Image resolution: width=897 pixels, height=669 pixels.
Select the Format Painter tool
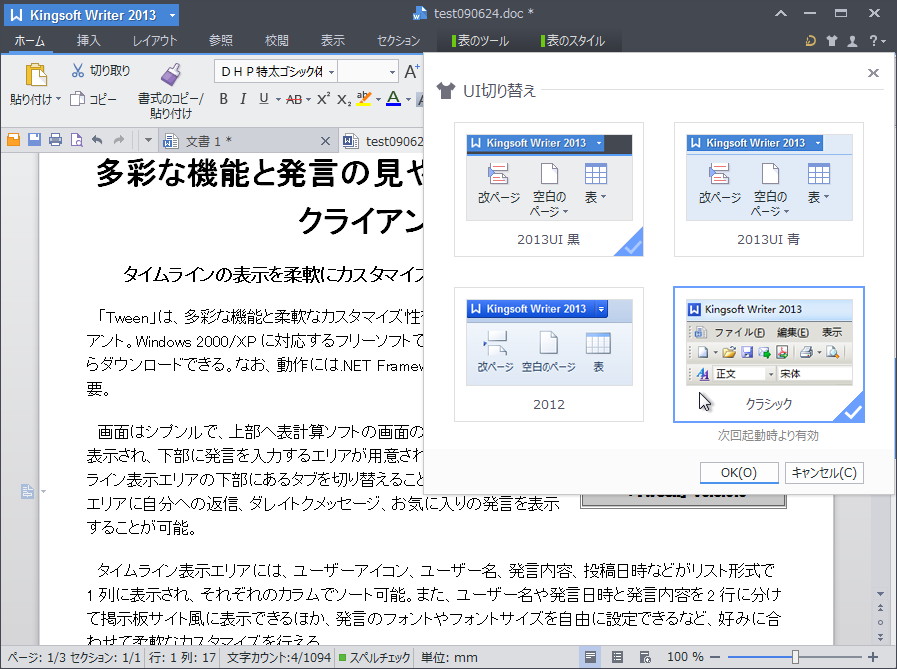click(169, 86)
